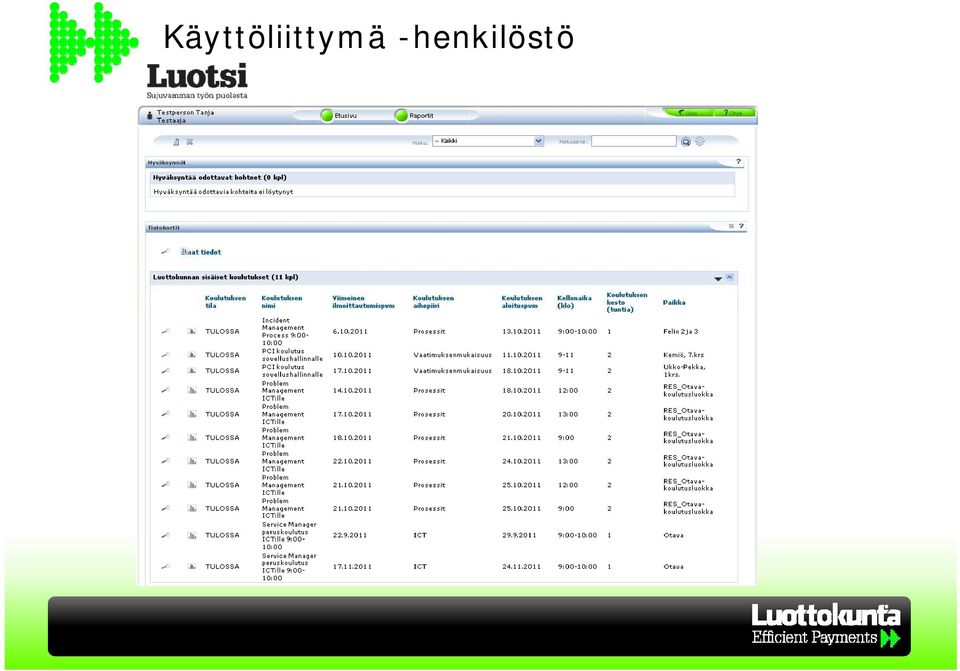Screen dimensions: 960x671
Task: Log out with the green Ulos button
Action: point(689,113)
